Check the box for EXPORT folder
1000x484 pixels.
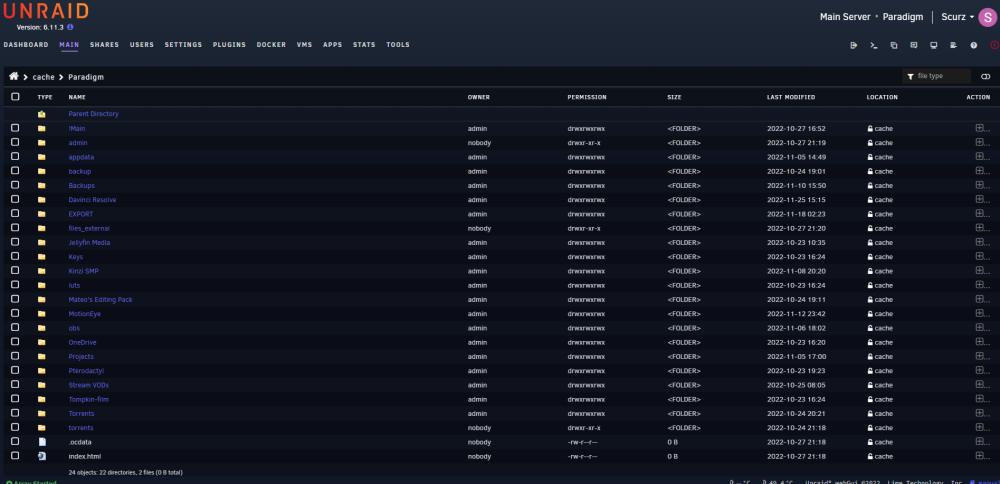pyautogui.click(x=15, y=214)
